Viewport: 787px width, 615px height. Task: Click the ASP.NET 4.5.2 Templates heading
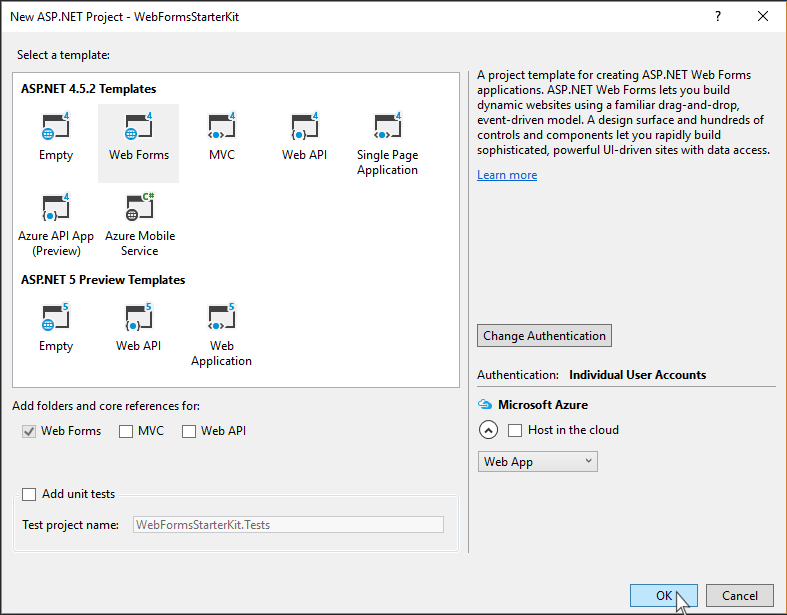(88, 89)
